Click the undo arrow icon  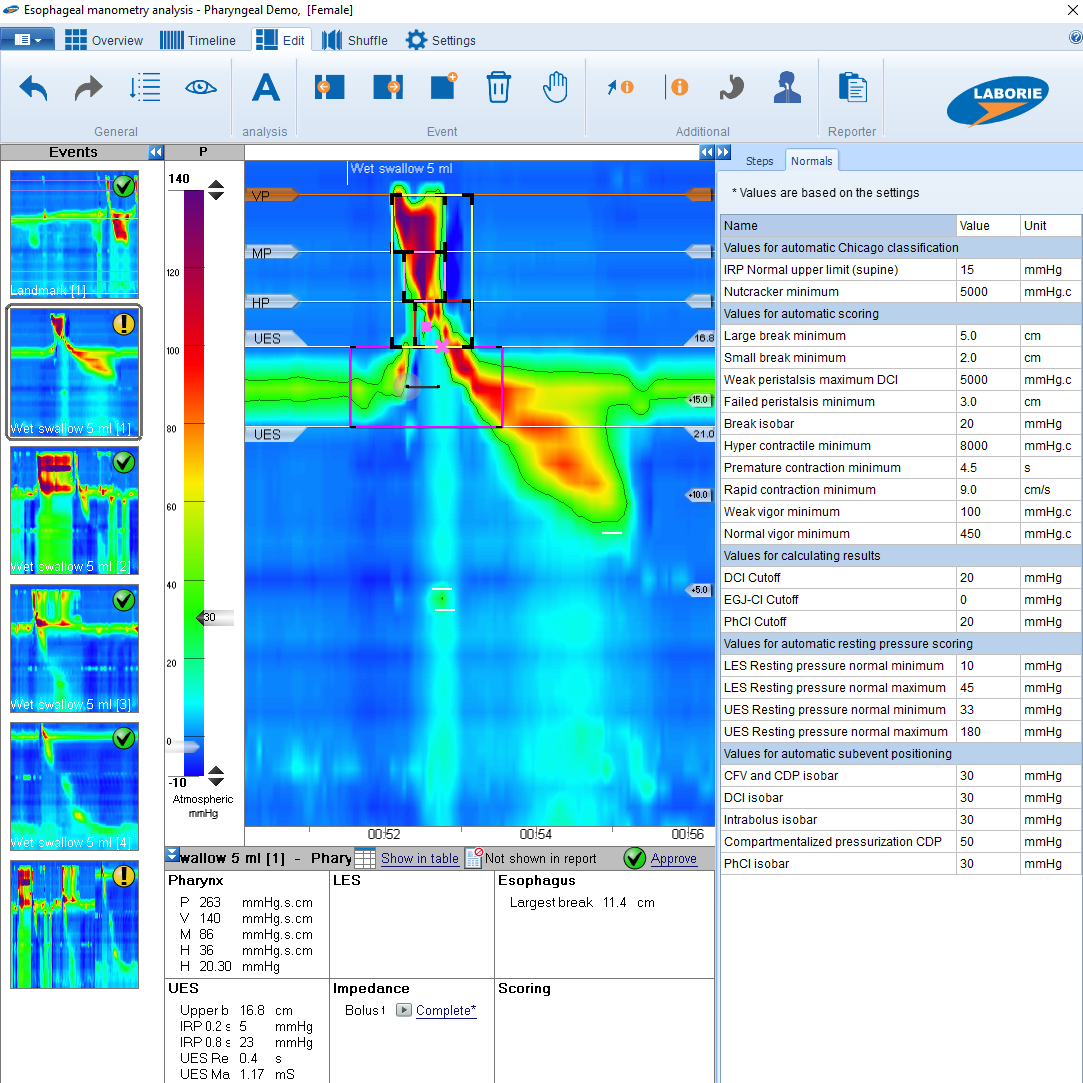tap(33, 88)
